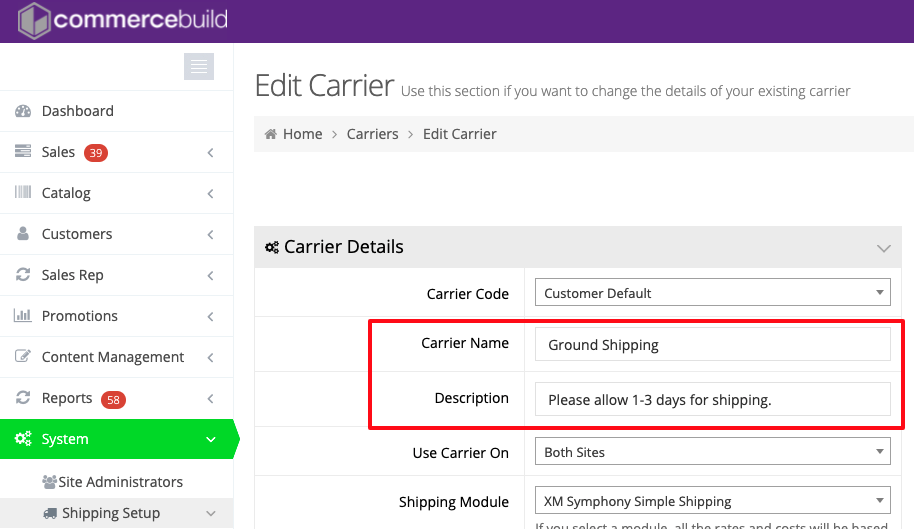Open the Reports menu item
The image size is (914, 529).
click(x=67, y=398)
